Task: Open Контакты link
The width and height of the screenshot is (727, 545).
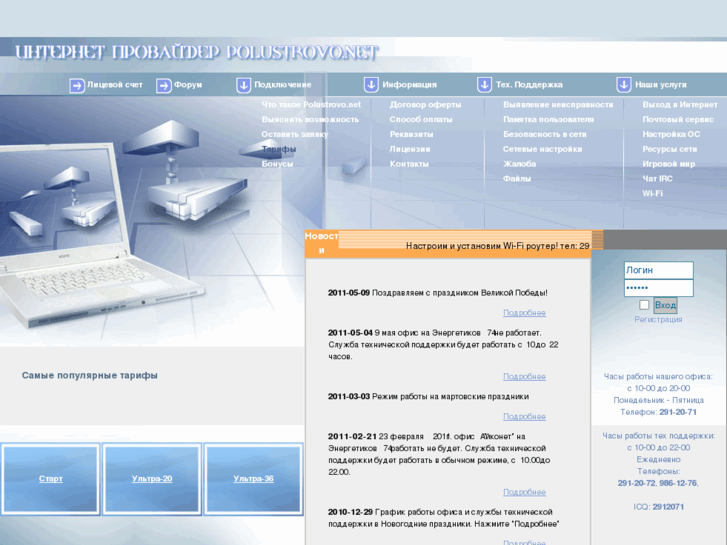Action: tap(409, 164)
